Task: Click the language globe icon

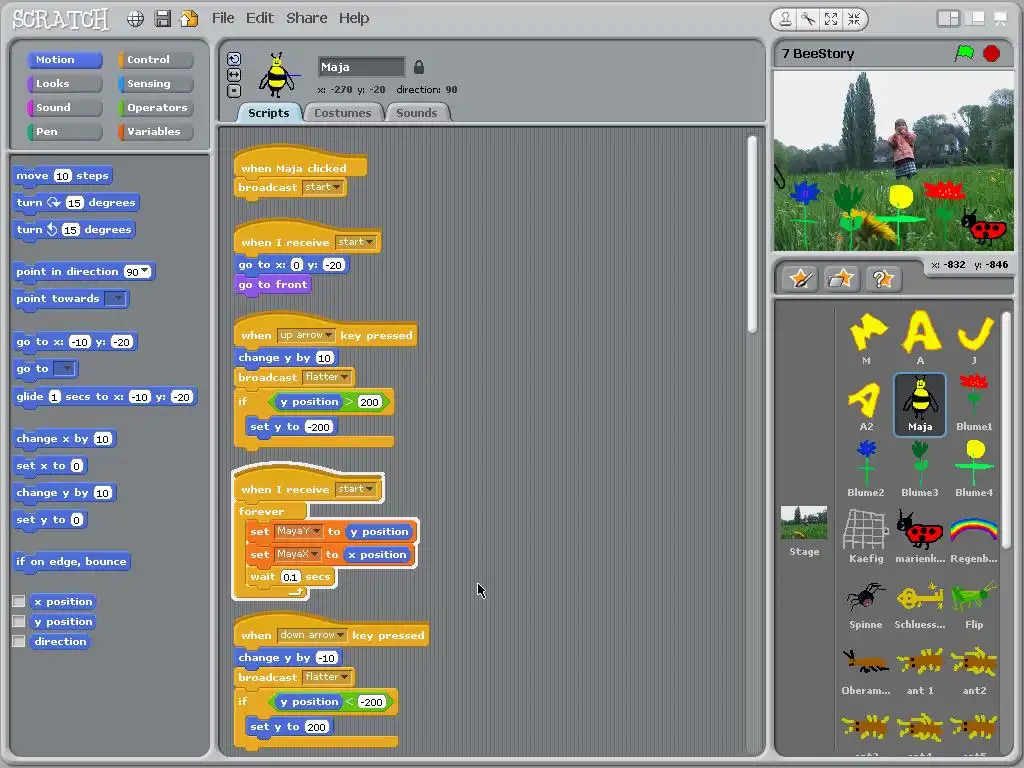Action: coord(135,19)
